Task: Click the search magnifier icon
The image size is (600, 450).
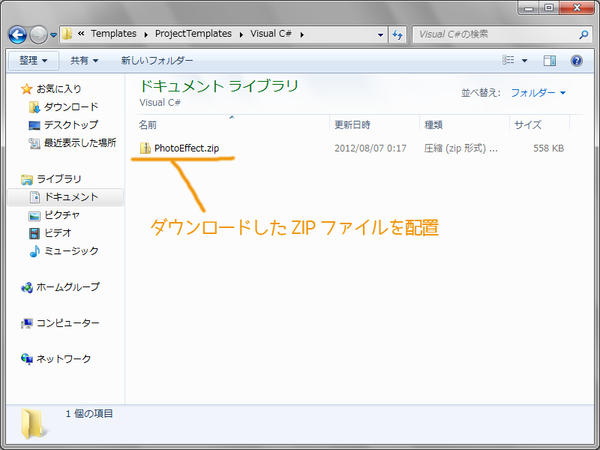Action: click(x=584, y=34)
